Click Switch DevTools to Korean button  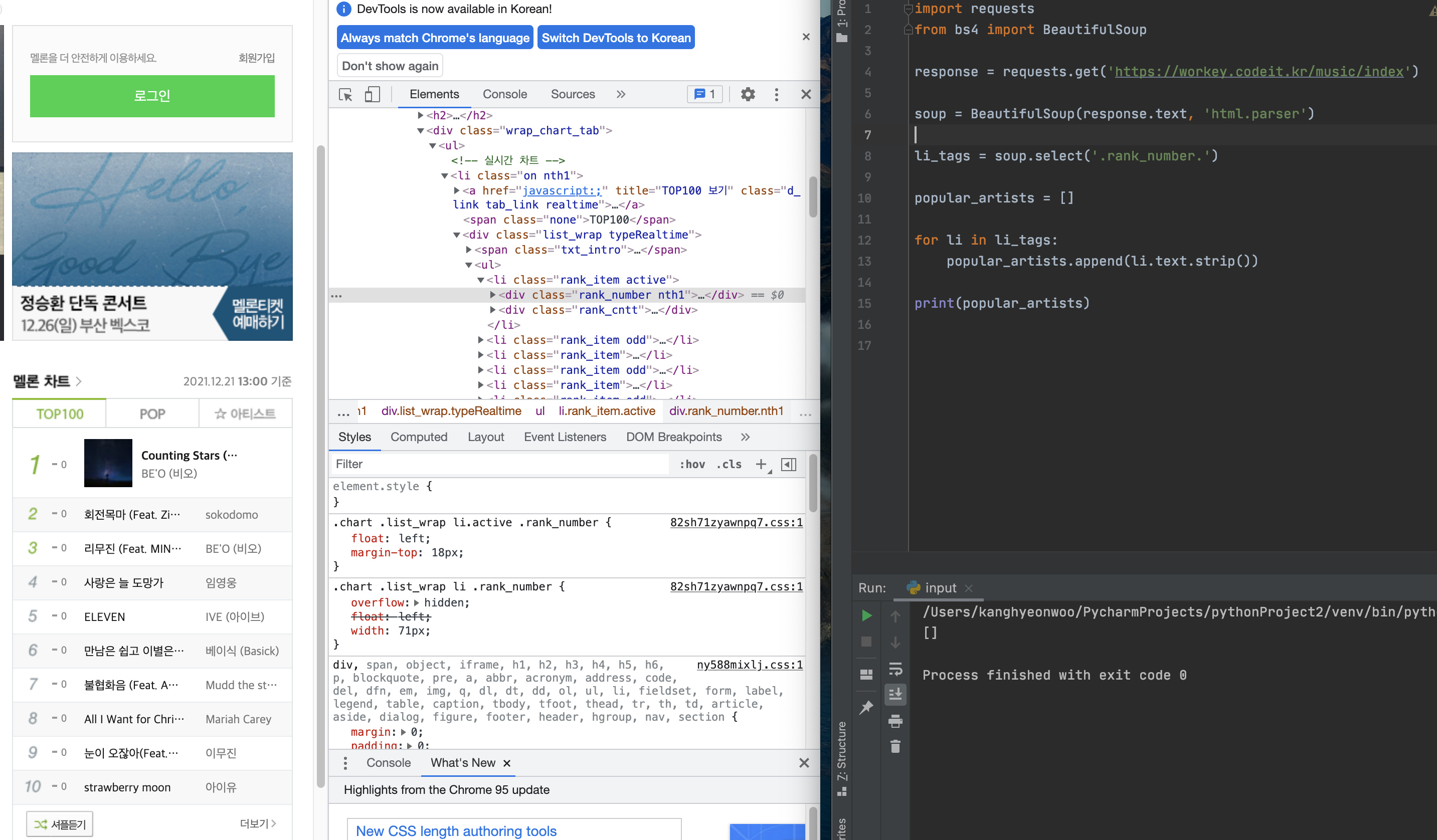[615, 38]
